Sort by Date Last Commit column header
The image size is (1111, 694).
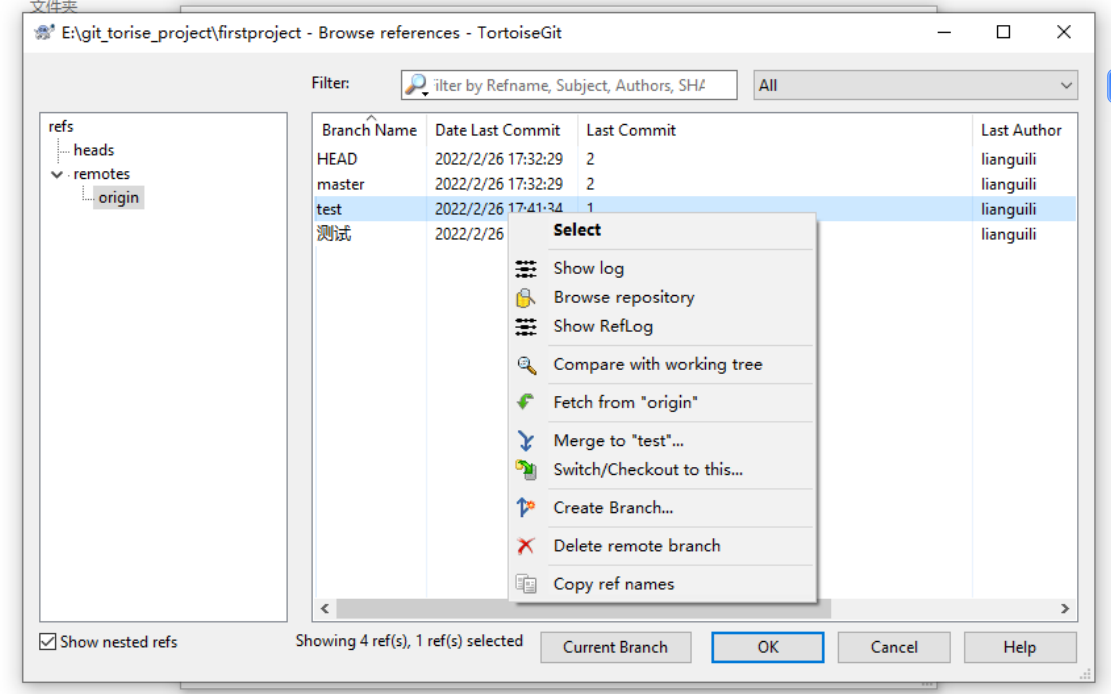tap(497, 130)
